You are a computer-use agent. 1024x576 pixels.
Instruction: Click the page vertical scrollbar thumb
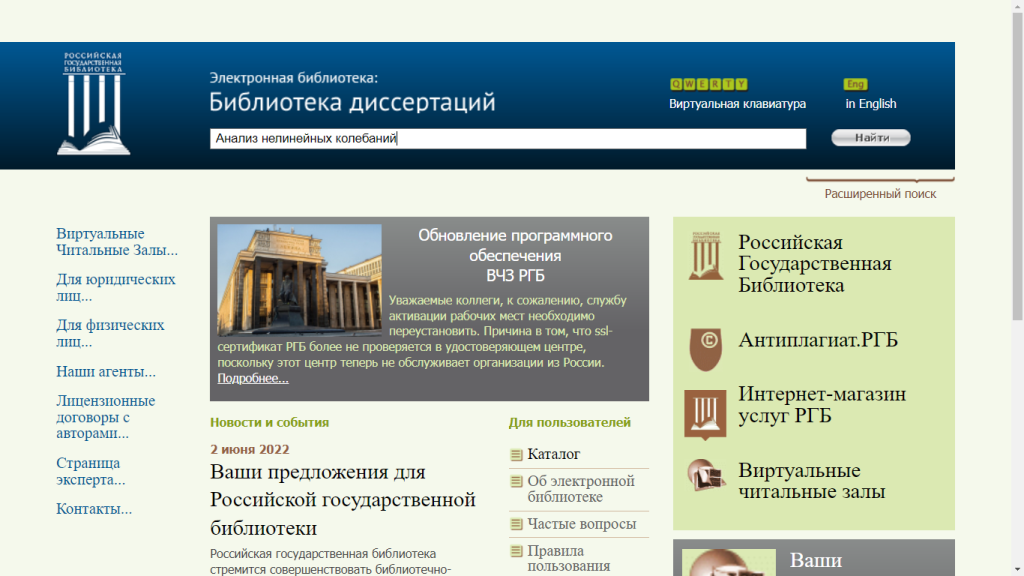[1017, 167]
